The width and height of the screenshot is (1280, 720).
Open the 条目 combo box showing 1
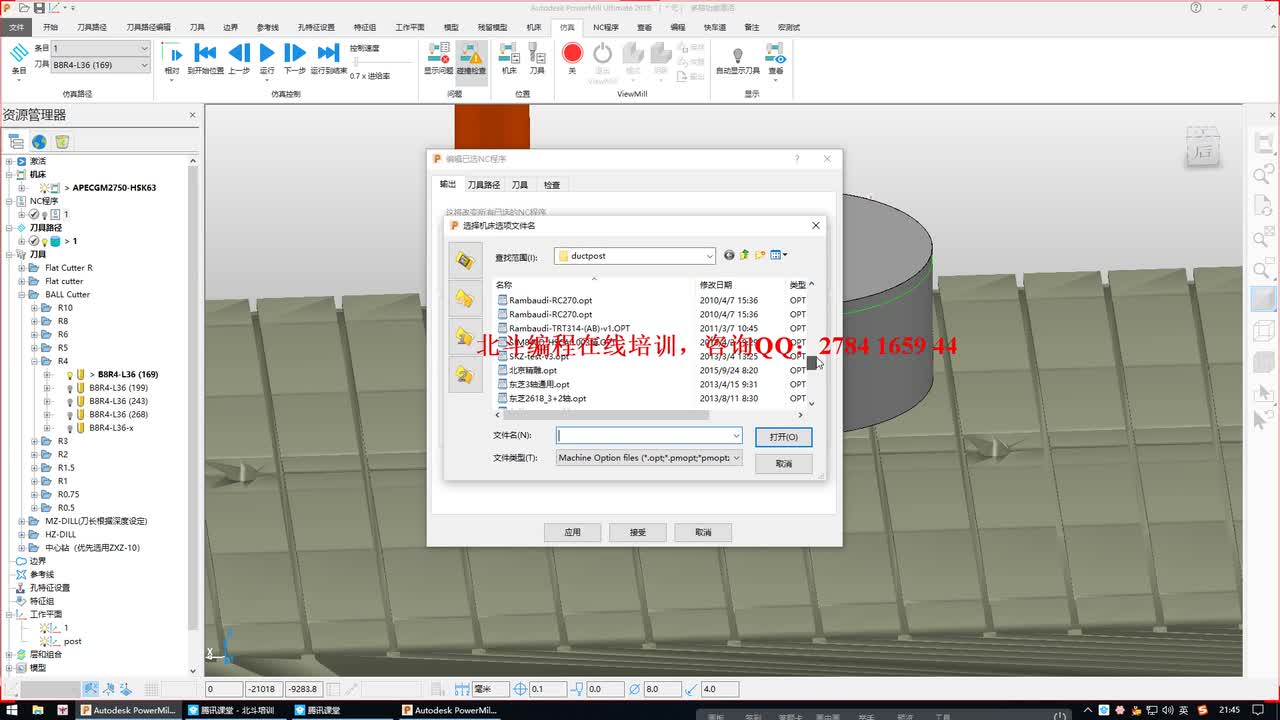[x=100, y=48]
